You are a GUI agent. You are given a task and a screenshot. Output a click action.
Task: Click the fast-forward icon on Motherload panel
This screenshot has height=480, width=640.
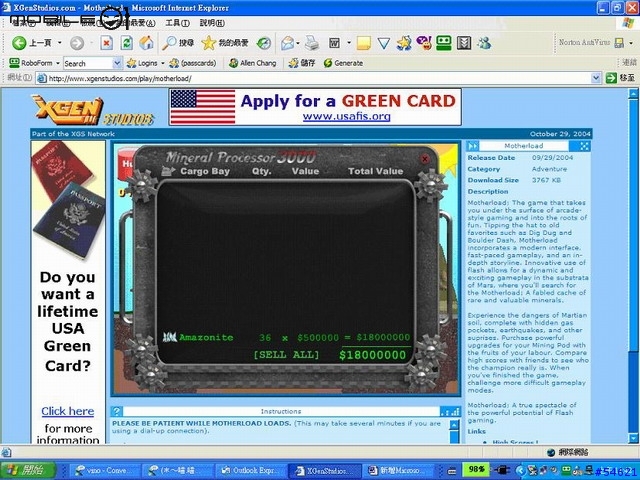(473, 146)
